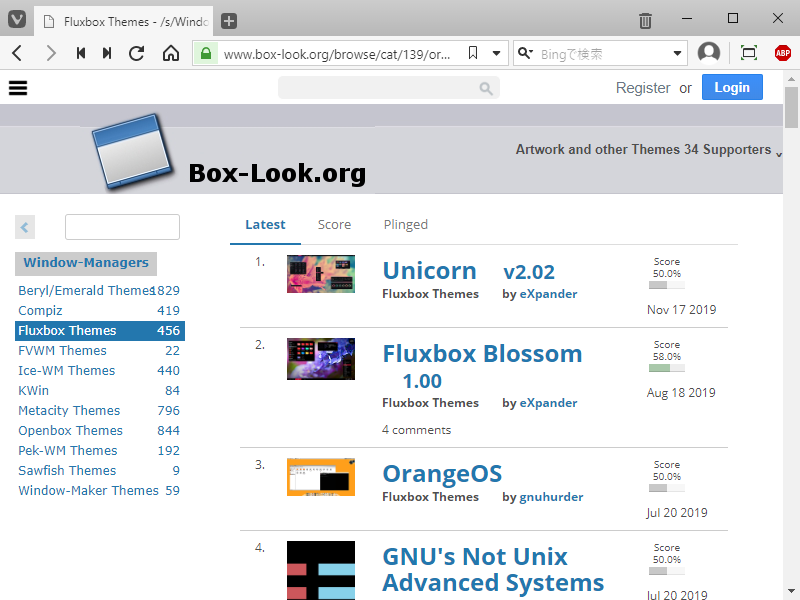Screen dimensions: 800x600
Task: Select the Window-Maker Themes category
Action: 99,490
